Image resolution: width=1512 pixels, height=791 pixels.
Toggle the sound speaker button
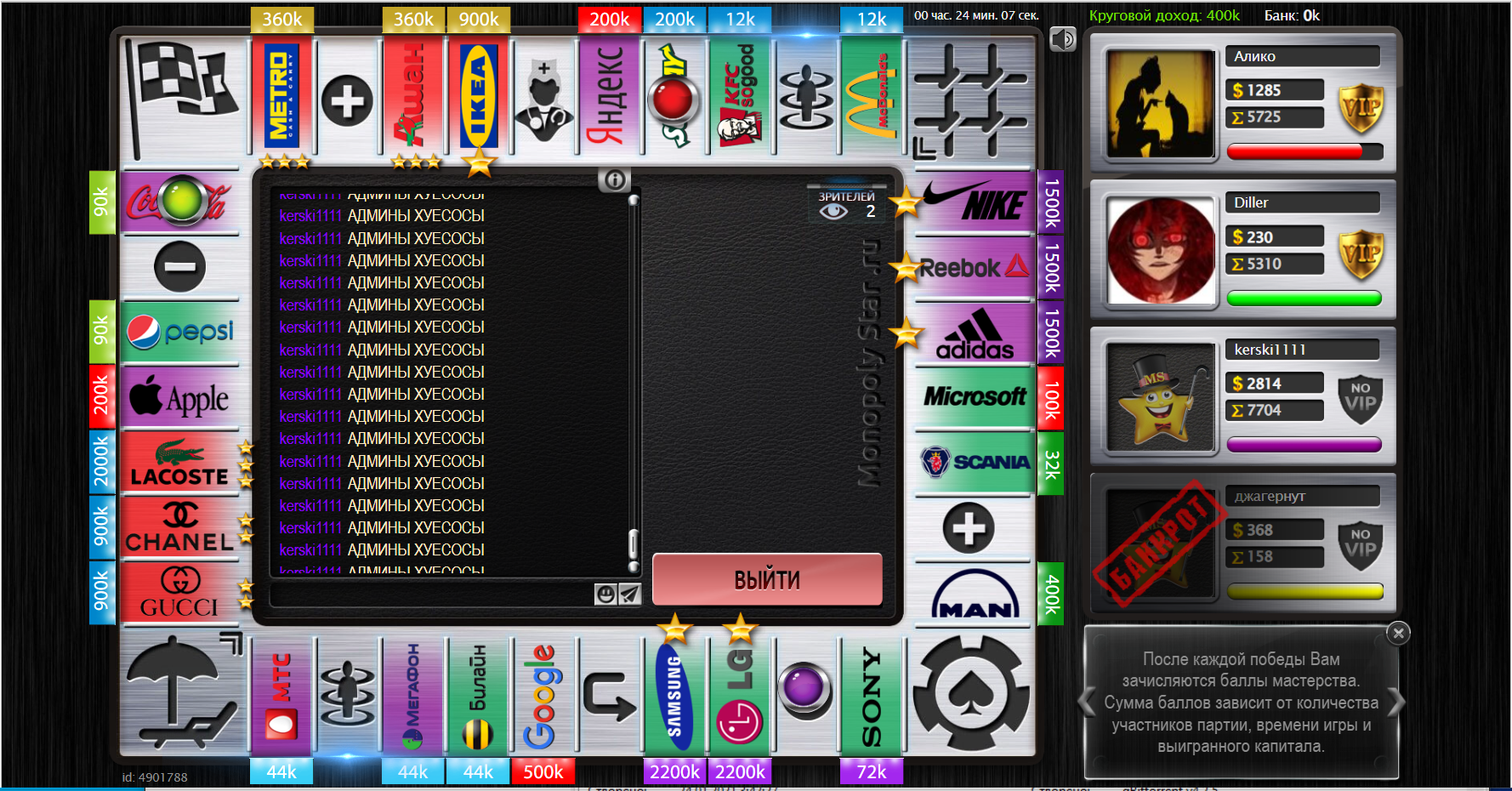[1063, 39]
